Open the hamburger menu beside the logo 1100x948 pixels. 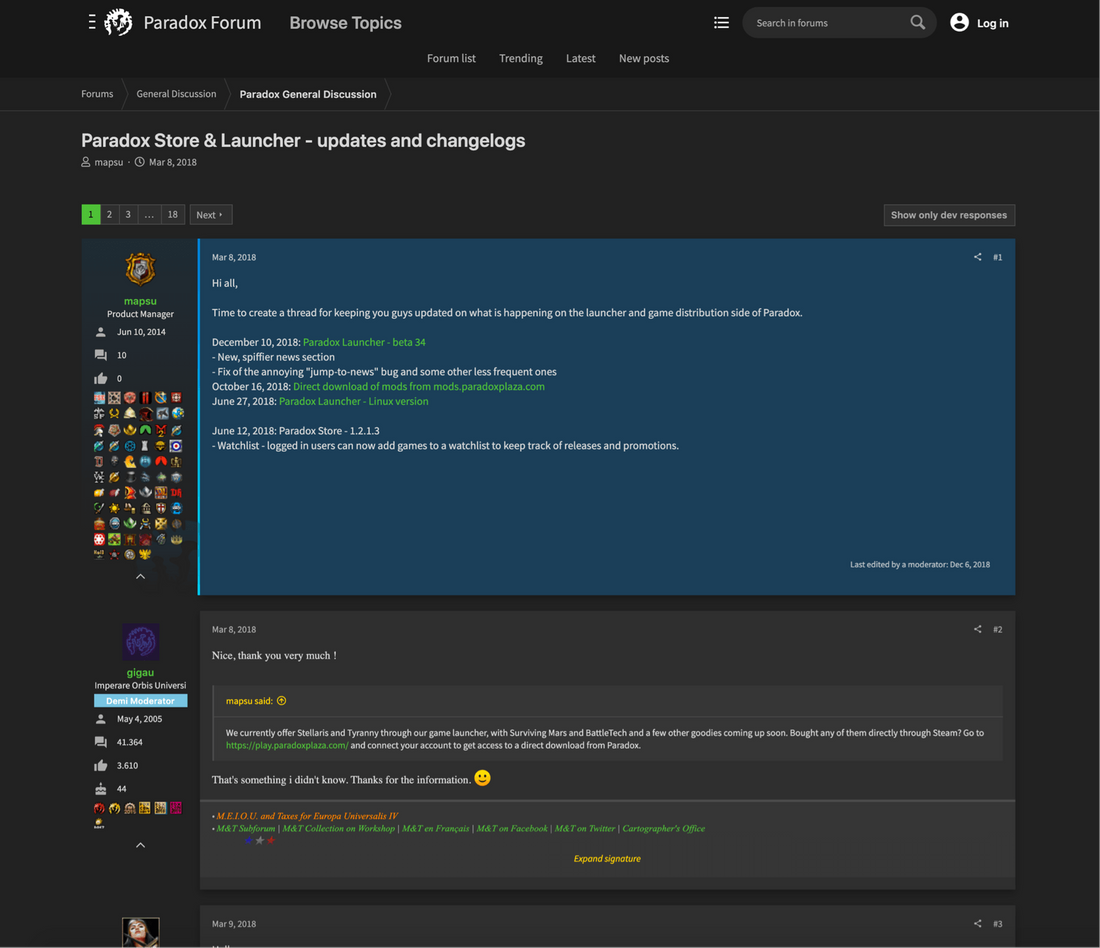[x=92, y=22]
